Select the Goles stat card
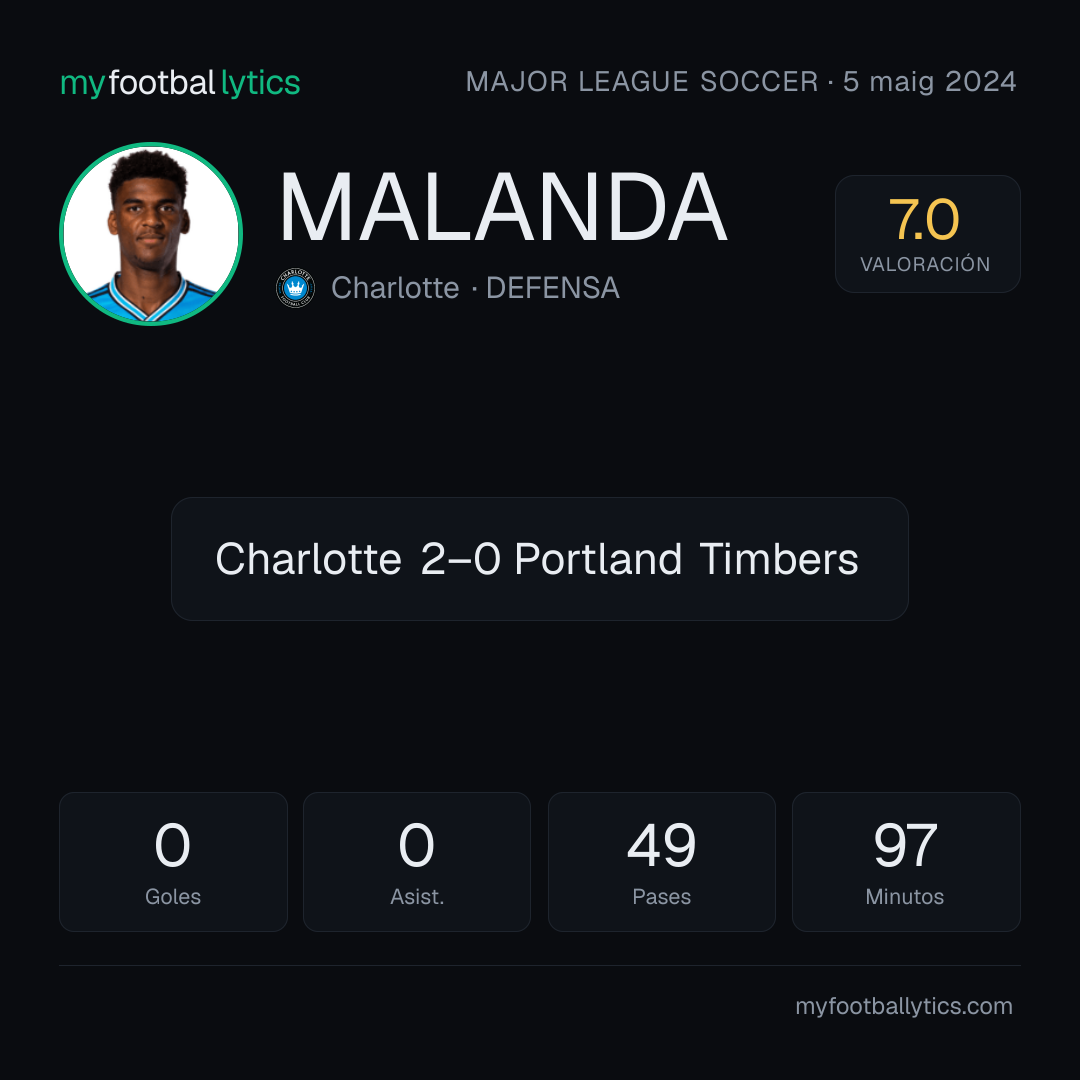Image resolution: width=1080 pixels, height=1080 pixels. tap(173, 862)
